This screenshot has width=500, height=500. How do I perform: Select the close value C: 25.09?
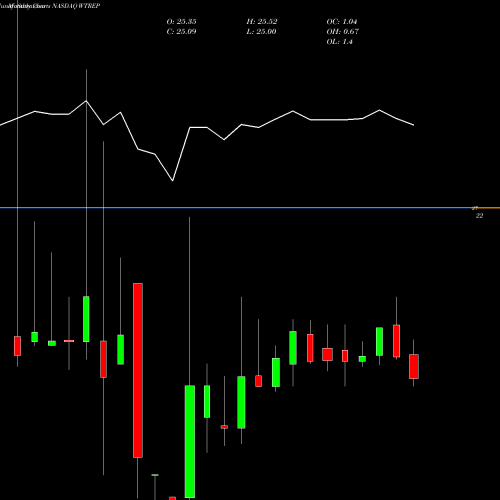pos(181,32)
